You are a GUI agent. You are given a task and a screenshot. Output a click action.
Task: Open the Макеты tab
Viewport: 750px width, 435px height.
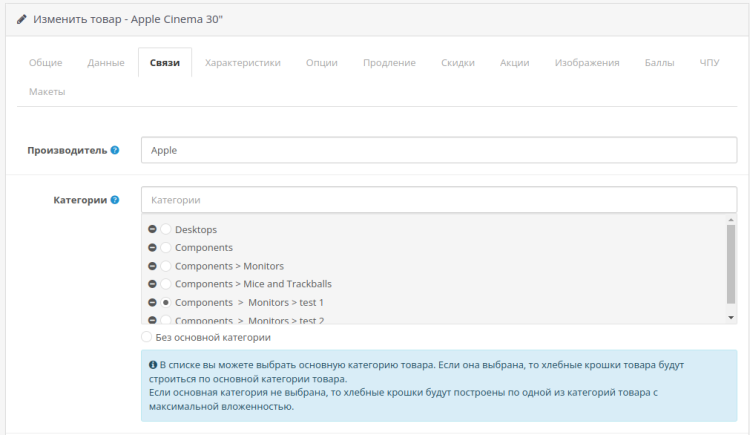[x=47, y=91]
